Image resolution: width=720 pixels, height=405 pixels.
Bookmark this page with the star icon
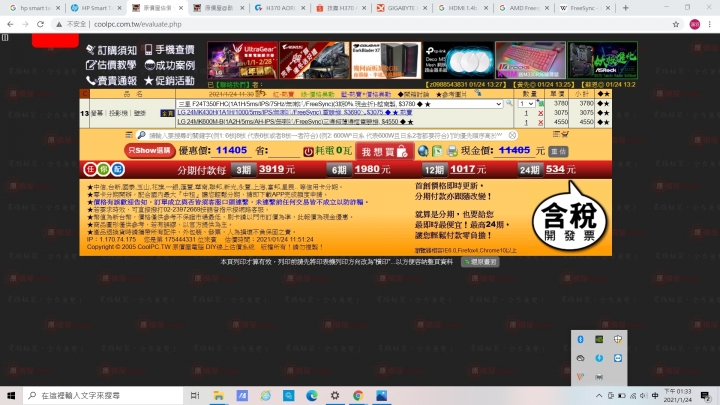676,24
